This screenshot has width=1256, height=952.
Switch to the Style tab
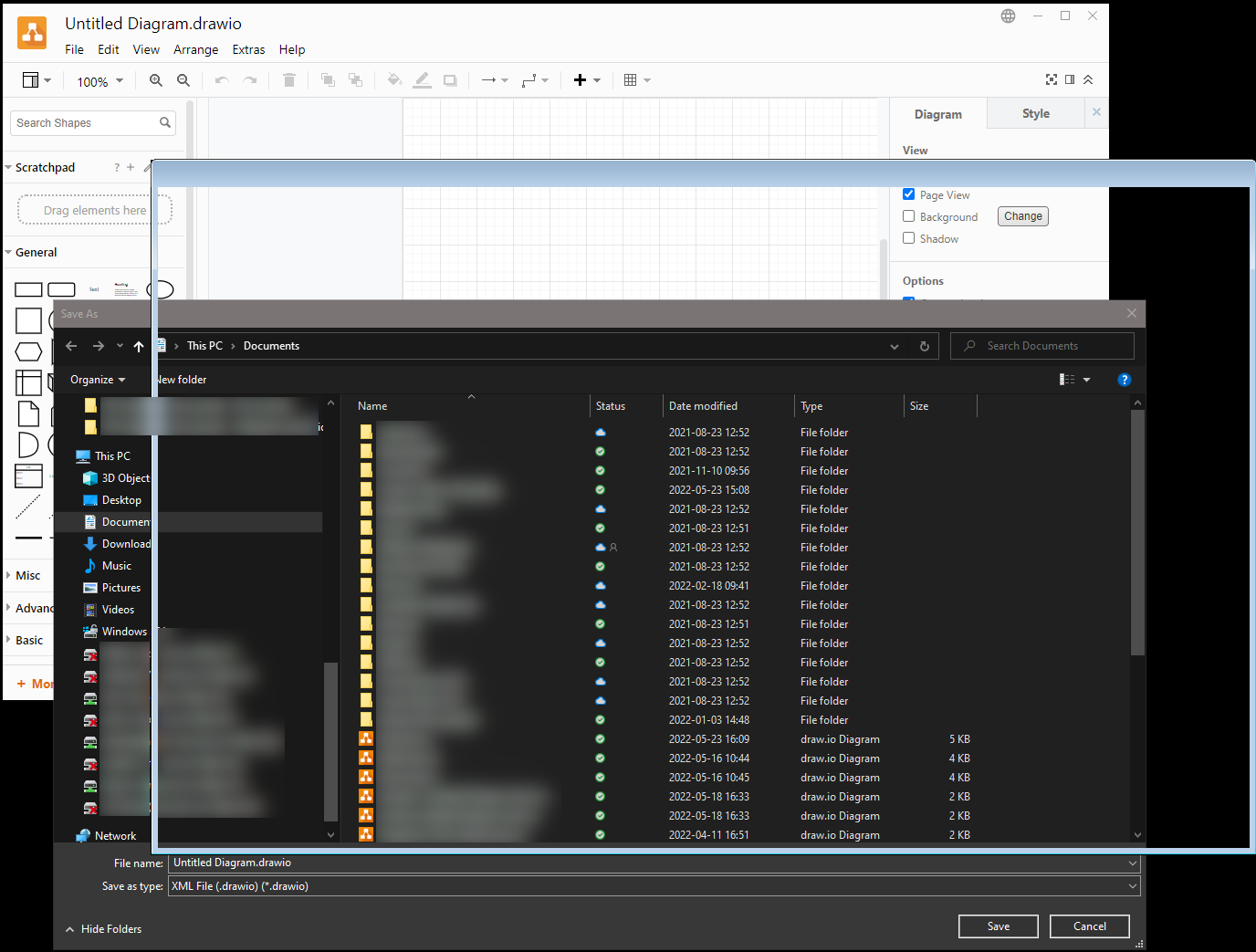pyautogui.click(x=1035, y=112)
